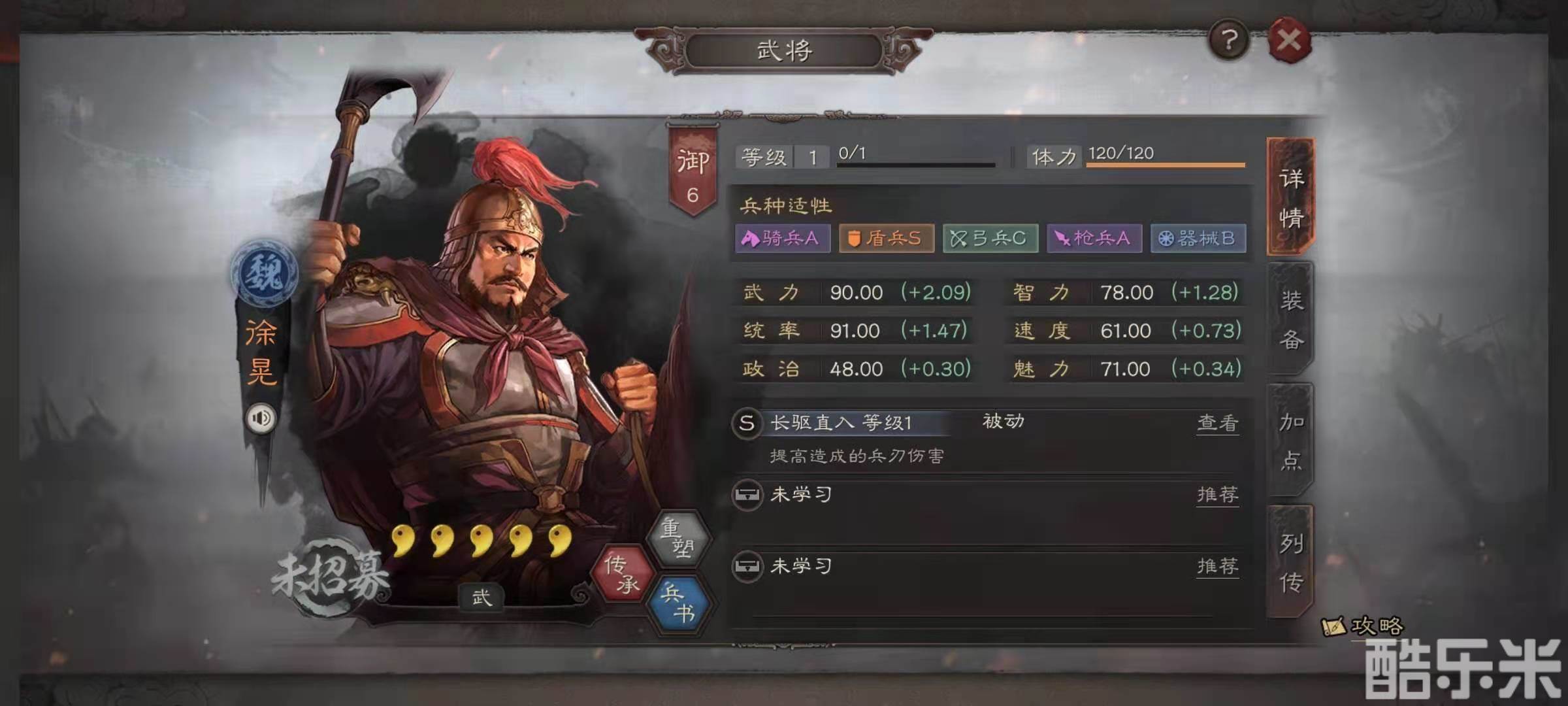Image resolution: width=1568 pixels, height=706 pixels.
Task: Select the 弓兵C troop aptitude icon
Action: click(990, 238)
